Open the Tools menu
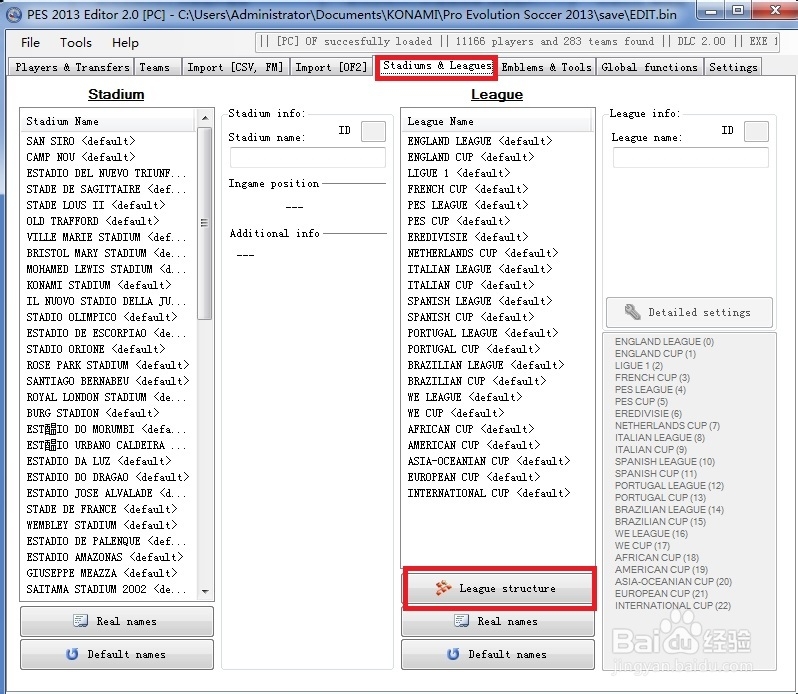 [75, 43]
